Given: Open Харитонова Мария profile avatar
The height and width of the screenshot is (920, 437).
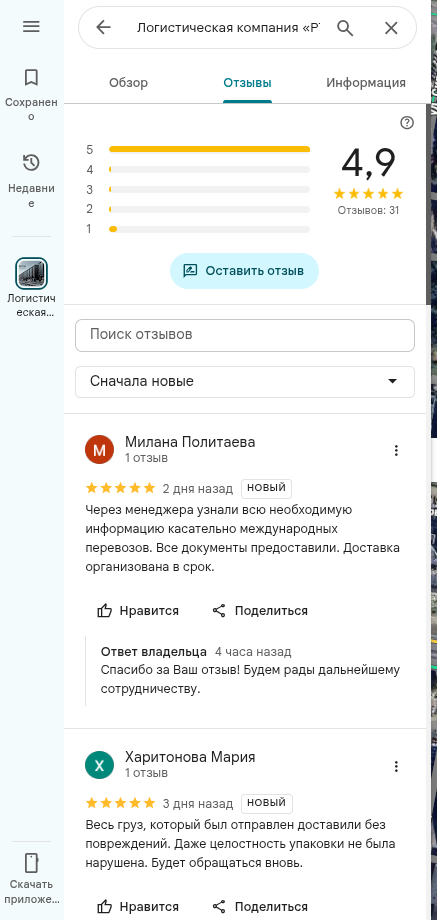Looking at the screenshot, I should click(x=99, y=766).
